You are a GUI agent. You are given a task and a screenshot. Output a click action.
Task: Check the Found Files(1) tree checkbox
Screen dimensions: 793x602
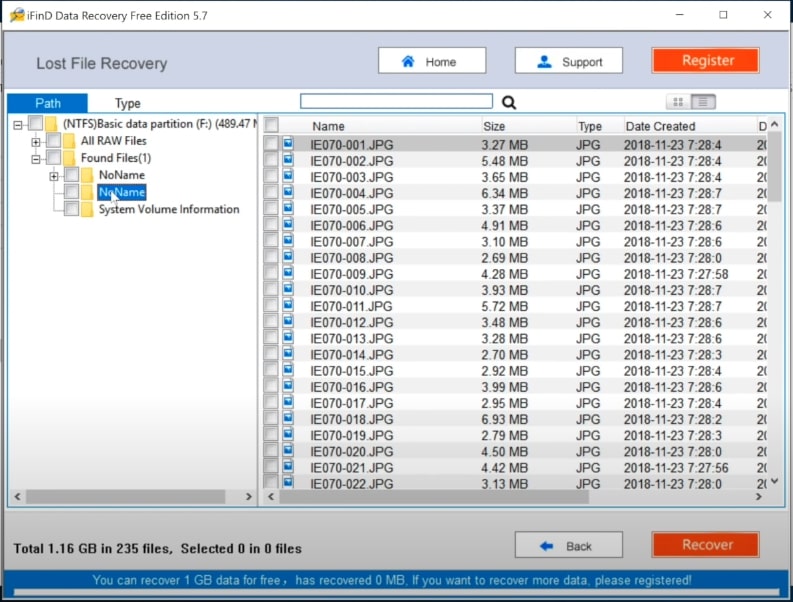[x=54, y=158]
